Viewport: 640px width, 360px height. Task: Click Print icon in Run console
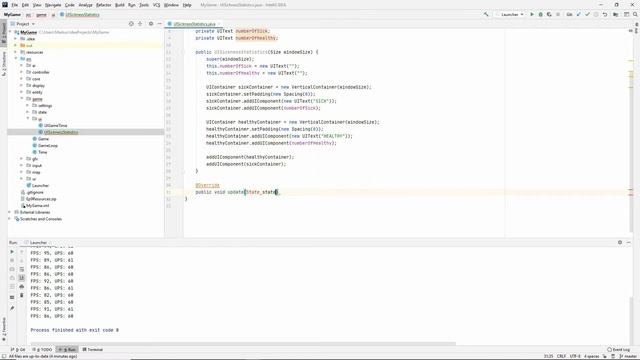(22, 287)
